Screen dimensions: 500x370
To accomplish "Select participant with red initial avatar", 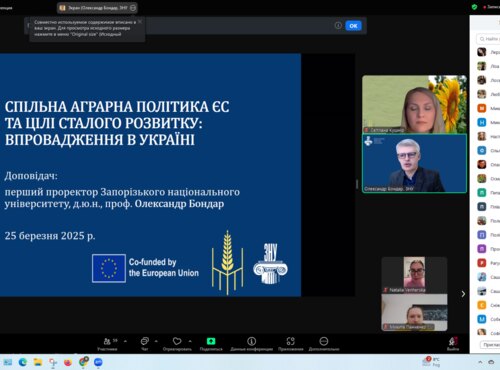I will (482, 263).
